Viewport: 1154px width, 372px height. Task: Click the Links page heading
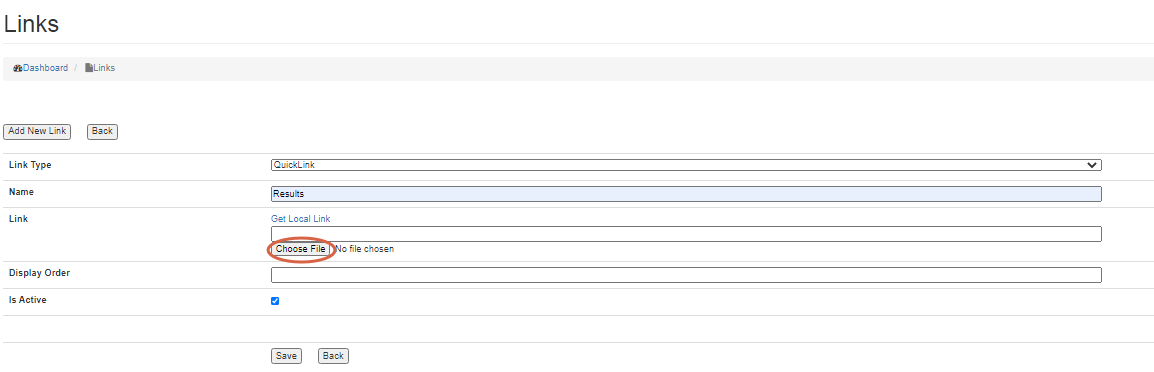(x=31, y=24)
